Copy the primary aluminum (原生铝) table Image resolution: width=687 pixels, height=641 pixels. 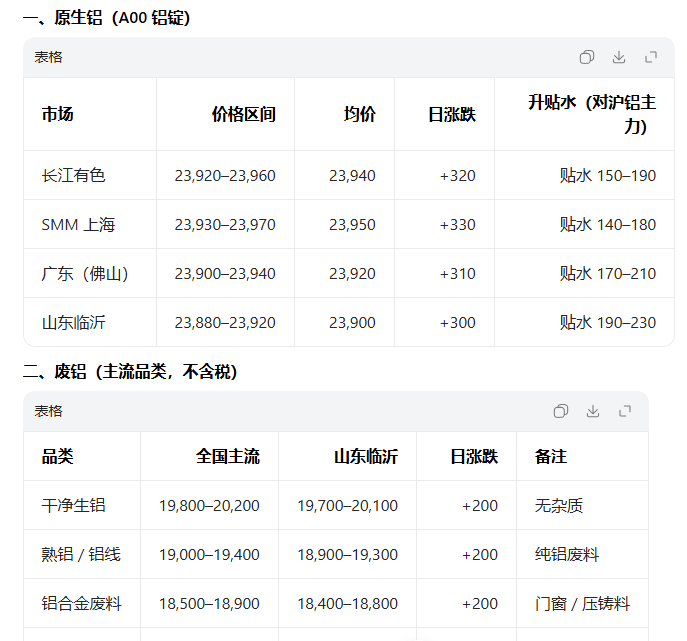click(587, 57)
